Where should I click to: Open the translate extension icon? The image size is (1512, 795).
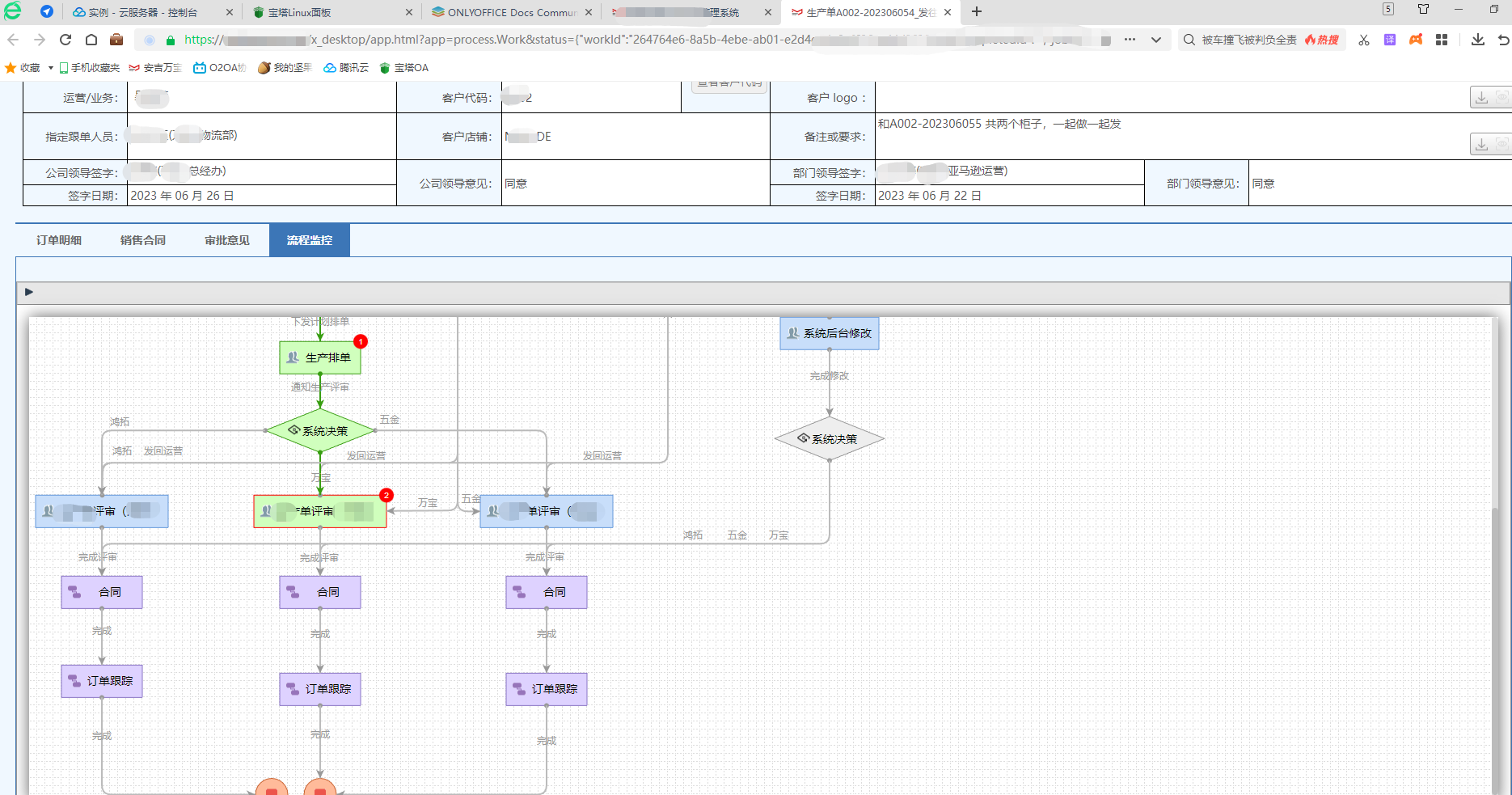pyautogui.click(x=1390, y=40)
